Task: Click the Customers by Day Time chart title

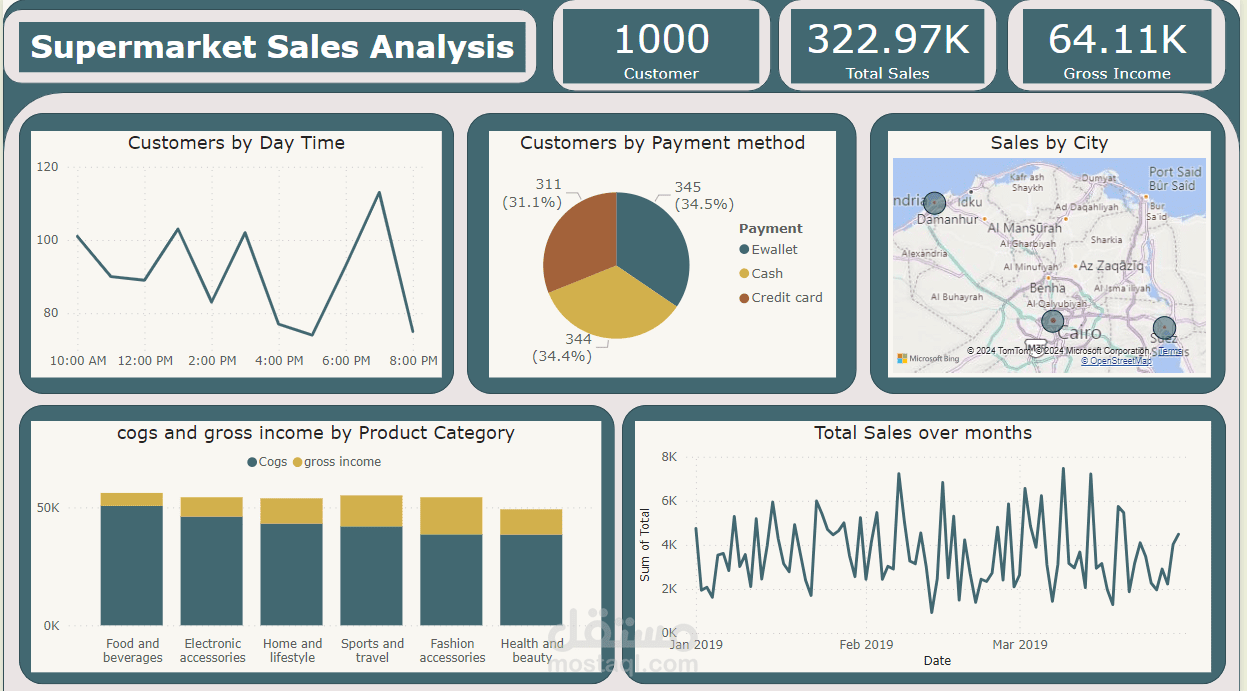Action: point(238,143)
